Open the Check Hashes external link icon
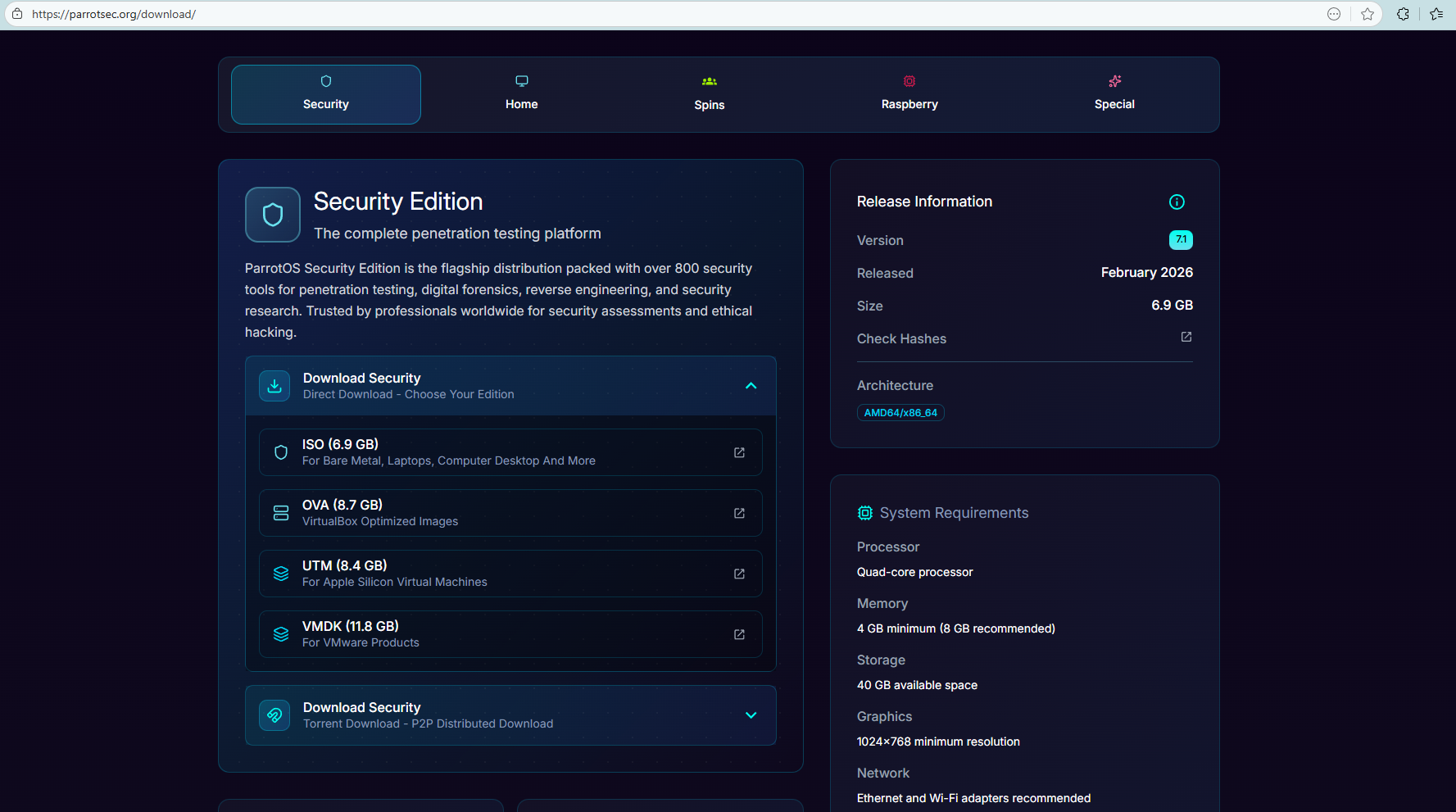 pyautogui.click(x=1186, y=338)
